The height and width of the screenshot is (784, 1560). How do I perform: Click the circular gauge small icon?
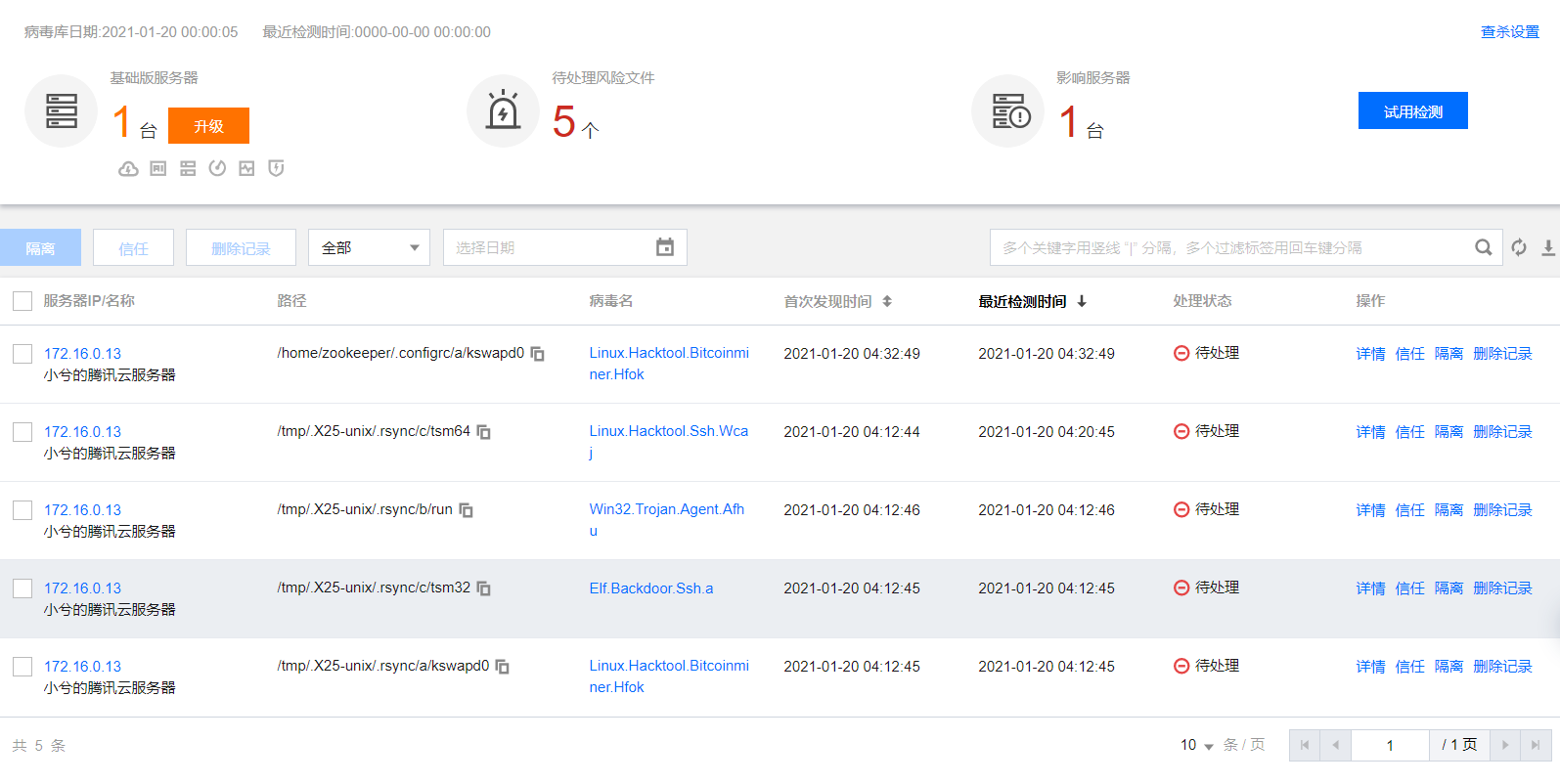(x=217, y=168)
